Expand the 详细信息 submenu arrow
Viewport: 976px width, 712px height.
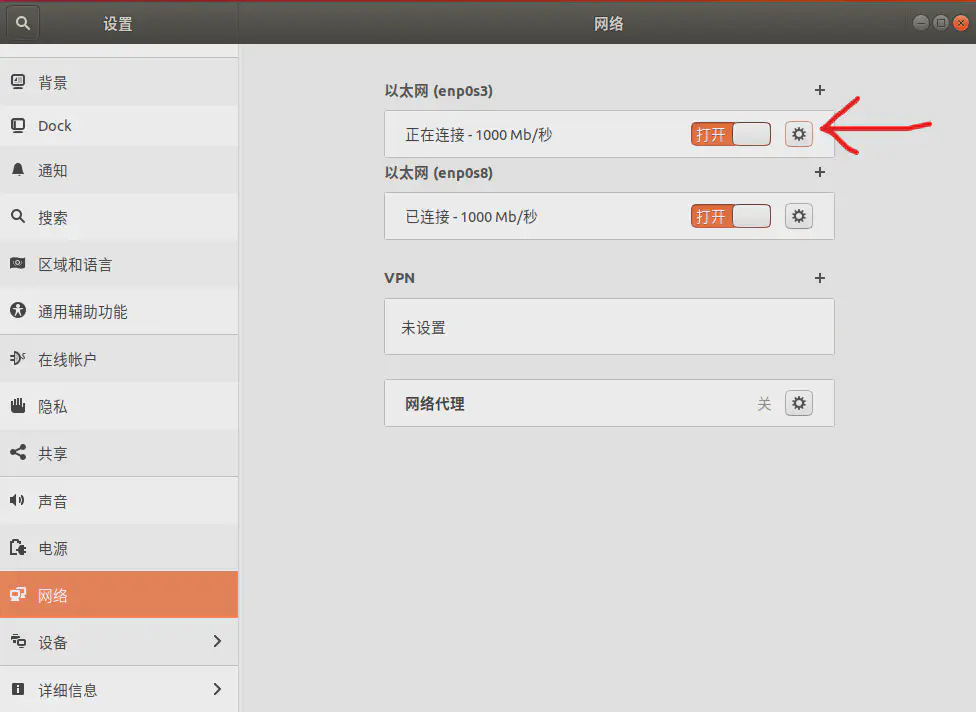[217, 689]
